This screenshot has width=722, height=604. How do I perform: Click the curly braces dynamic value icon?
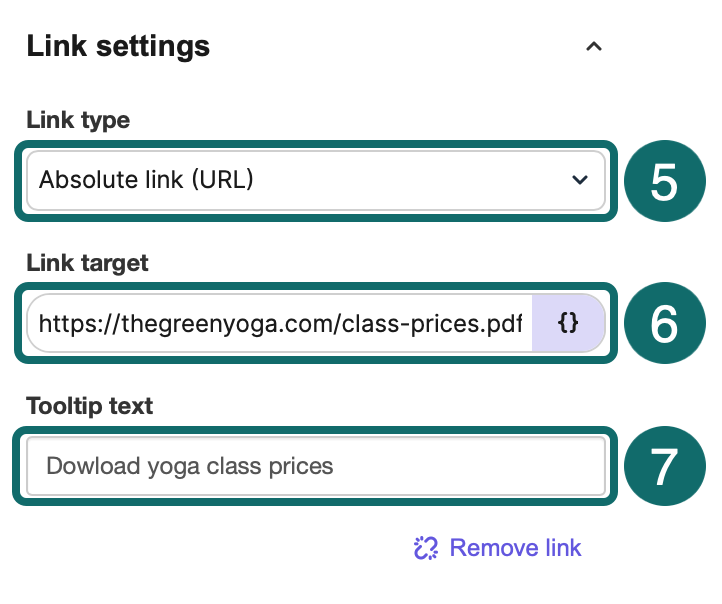(x=568, y=323)
